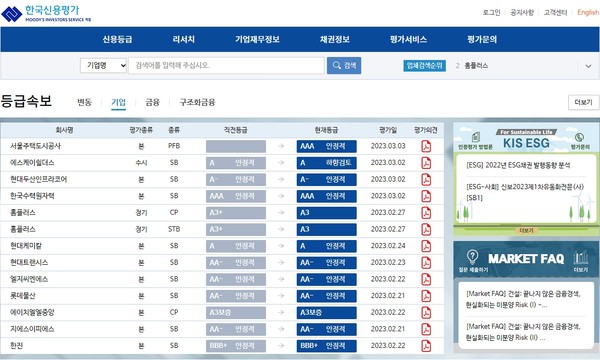The image size is (600, 360).
Task: Click company name 롯데물산
Action: pyautogui.click(x=23, y=296)
